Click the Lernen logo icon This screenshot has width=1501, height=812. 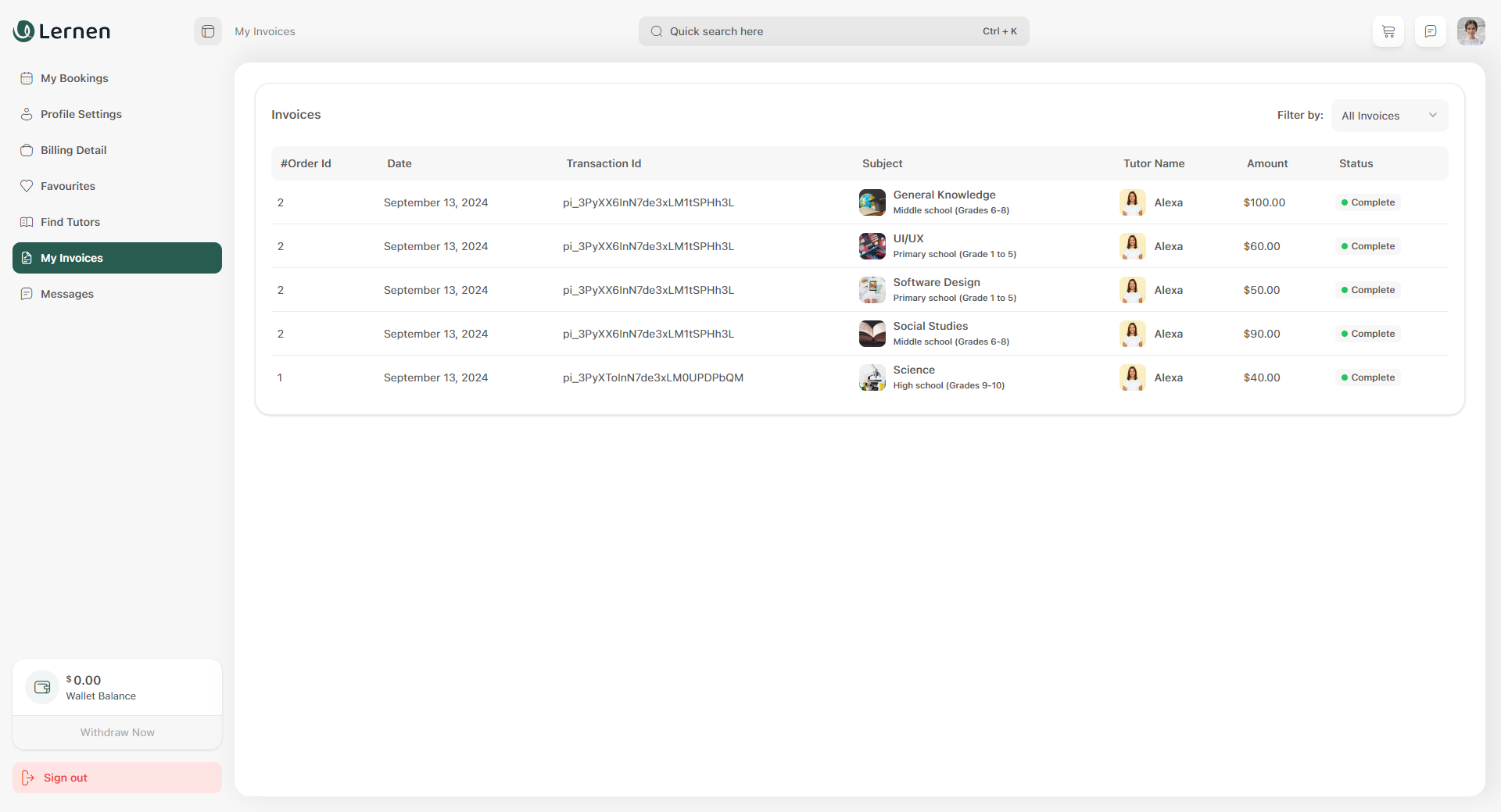click(23, 31)
